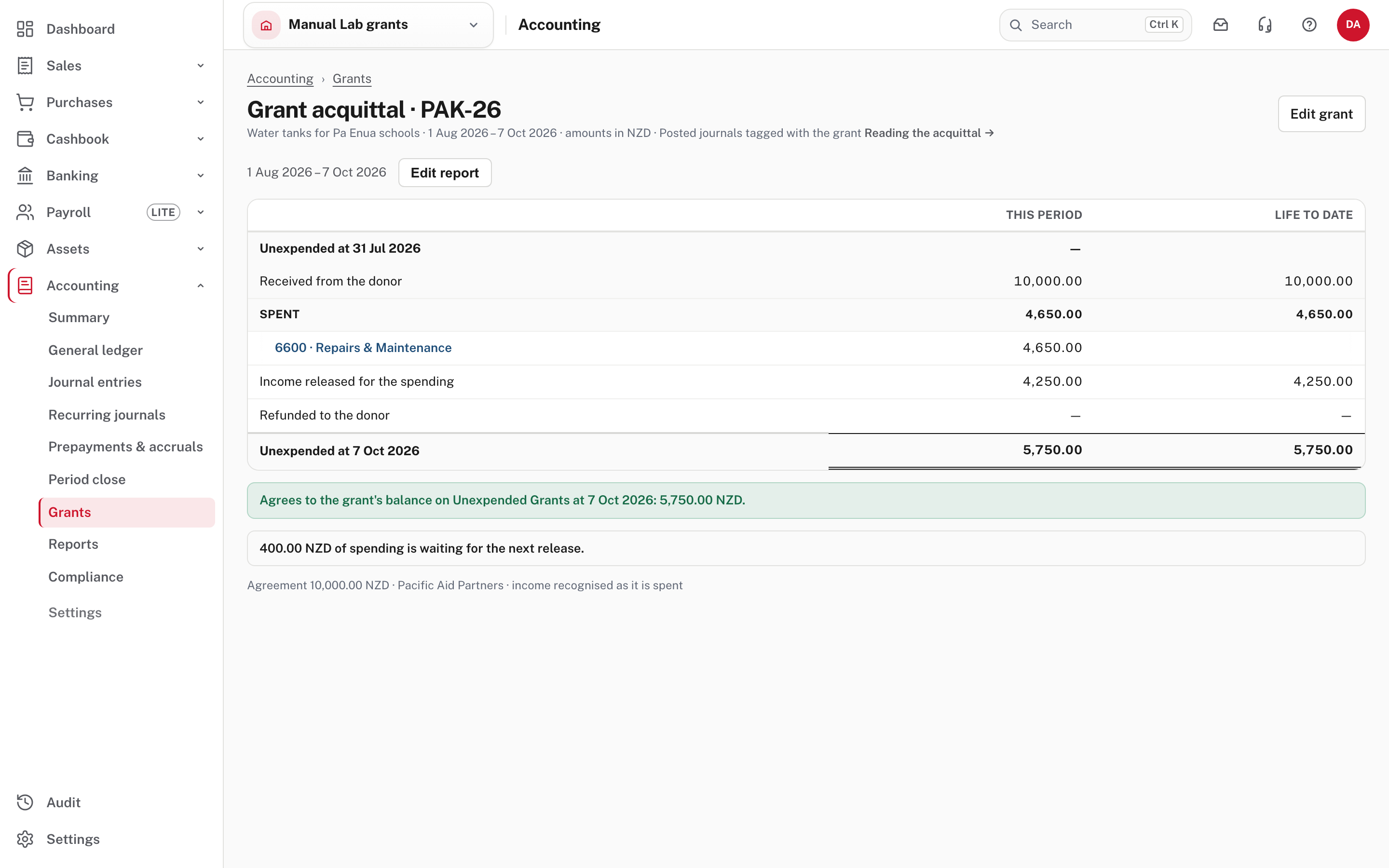
Task: Click the search magnifier icon
Action: click(x=1016, y=25)
